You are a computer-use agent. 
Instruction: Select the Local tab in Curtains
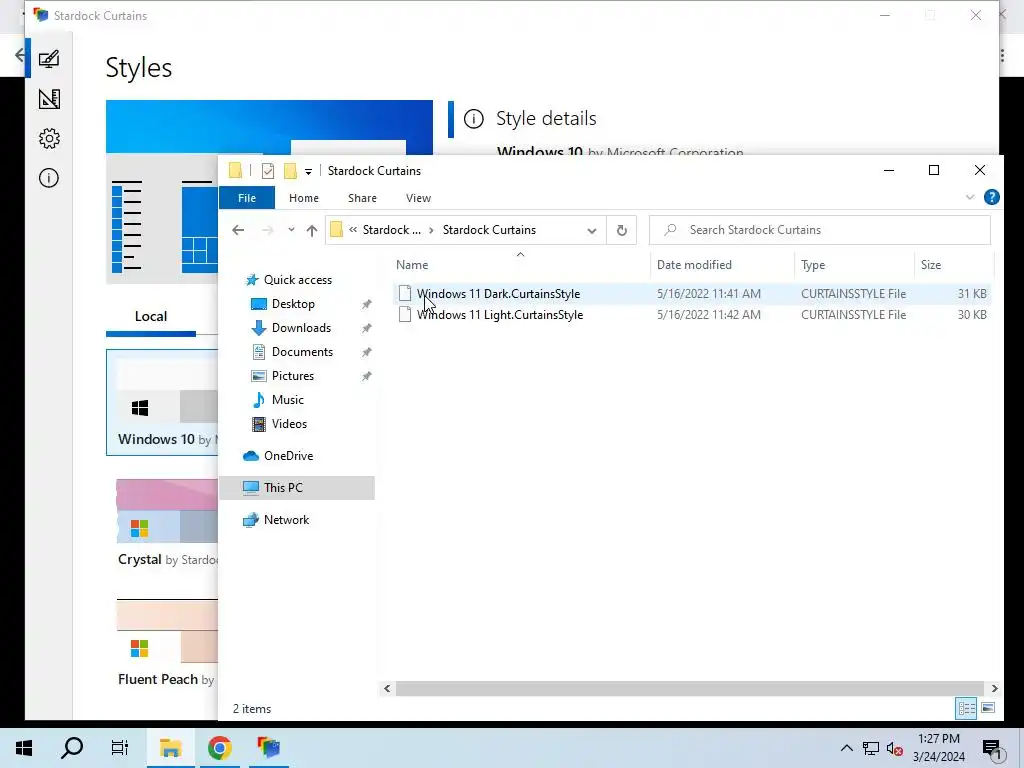pyautogui.click(x=151, y=317)
